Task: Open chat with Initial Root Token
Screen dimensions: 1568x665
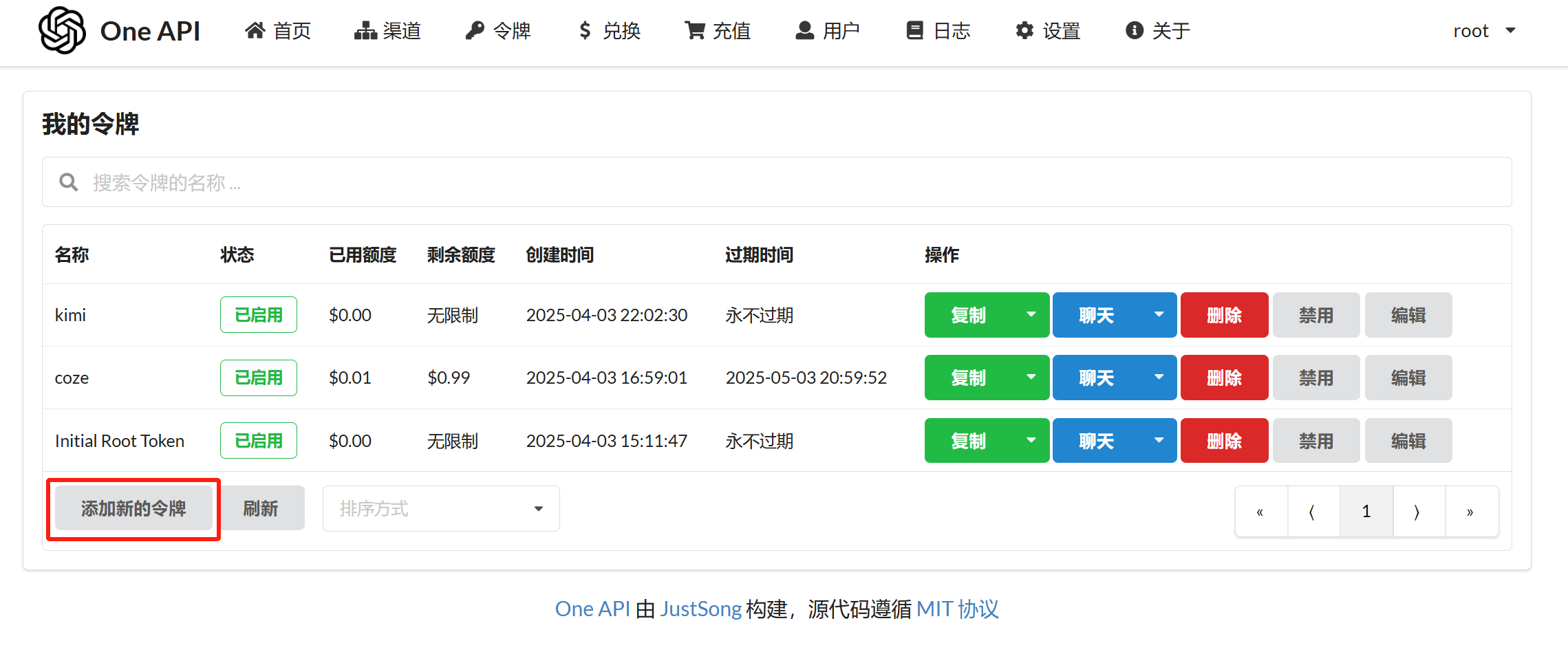Action: pos(1097,441)
